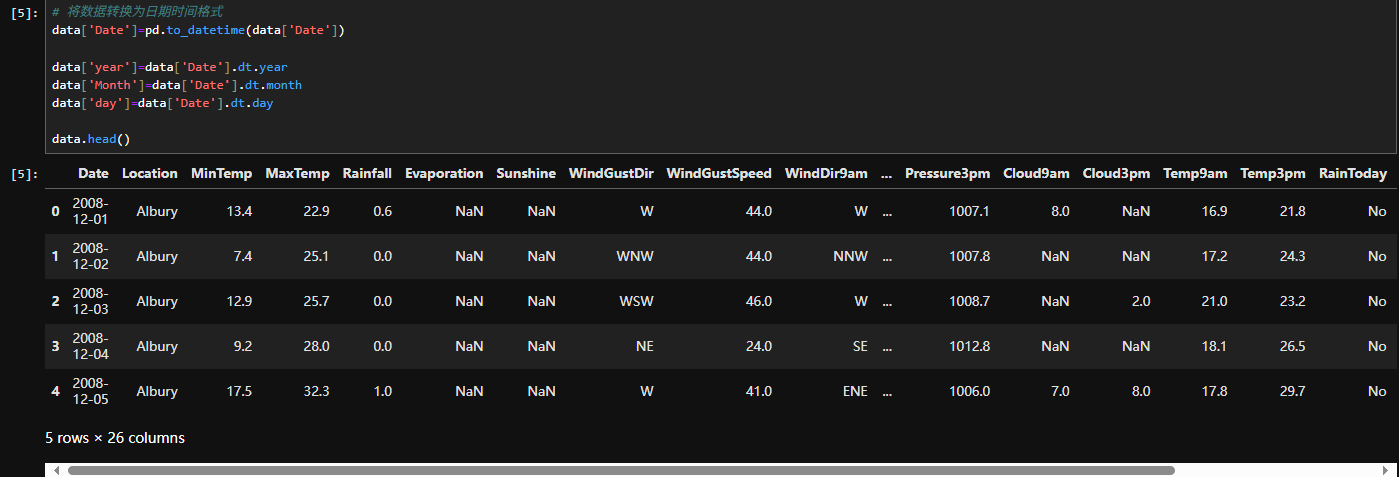Click WindGustDir value NE
Viewport: 1399px width, 477px height.
point(644,346)
